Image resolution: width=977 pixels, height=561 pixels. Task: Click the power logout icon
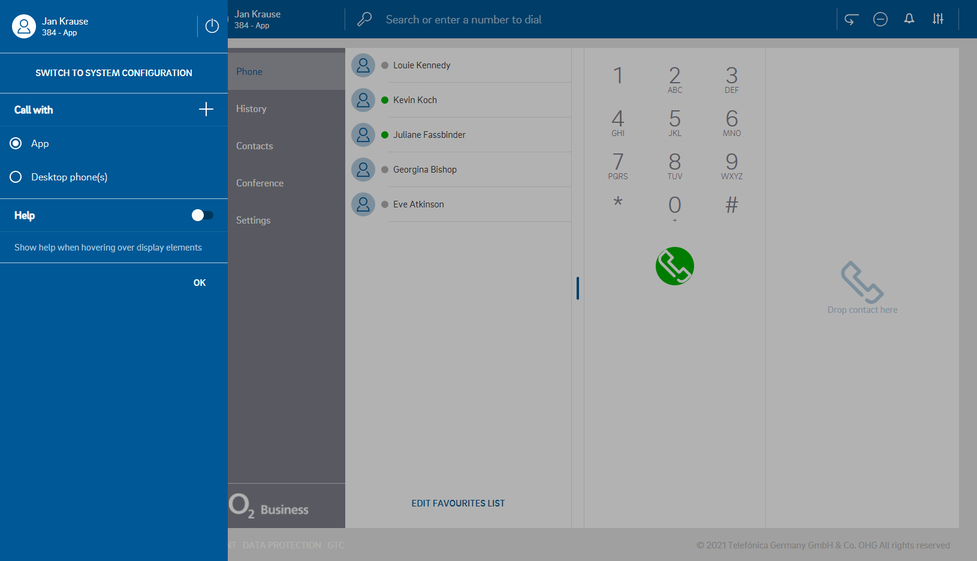212,26
